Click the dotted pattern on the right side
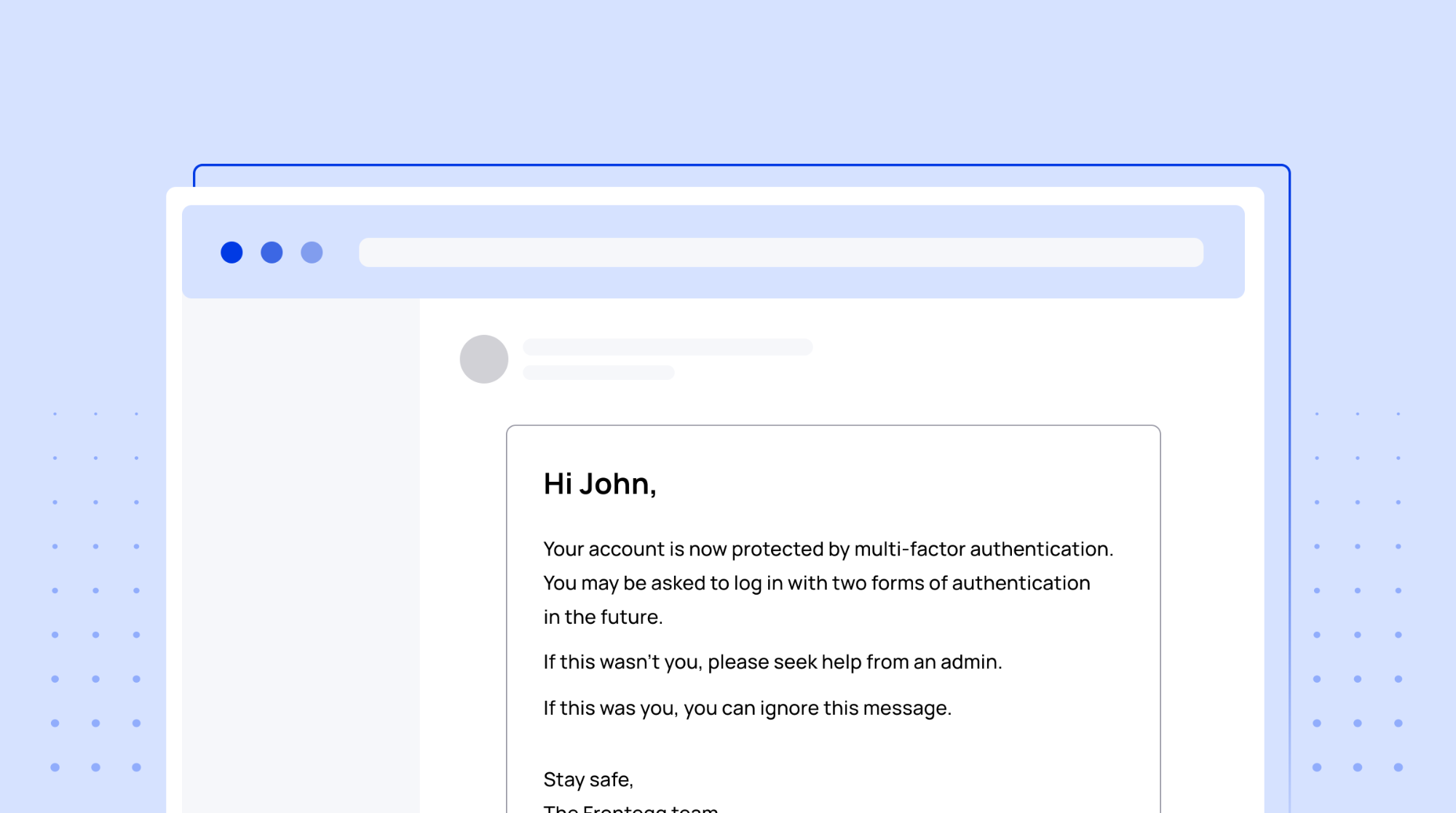 click(x=1358, y=590)
